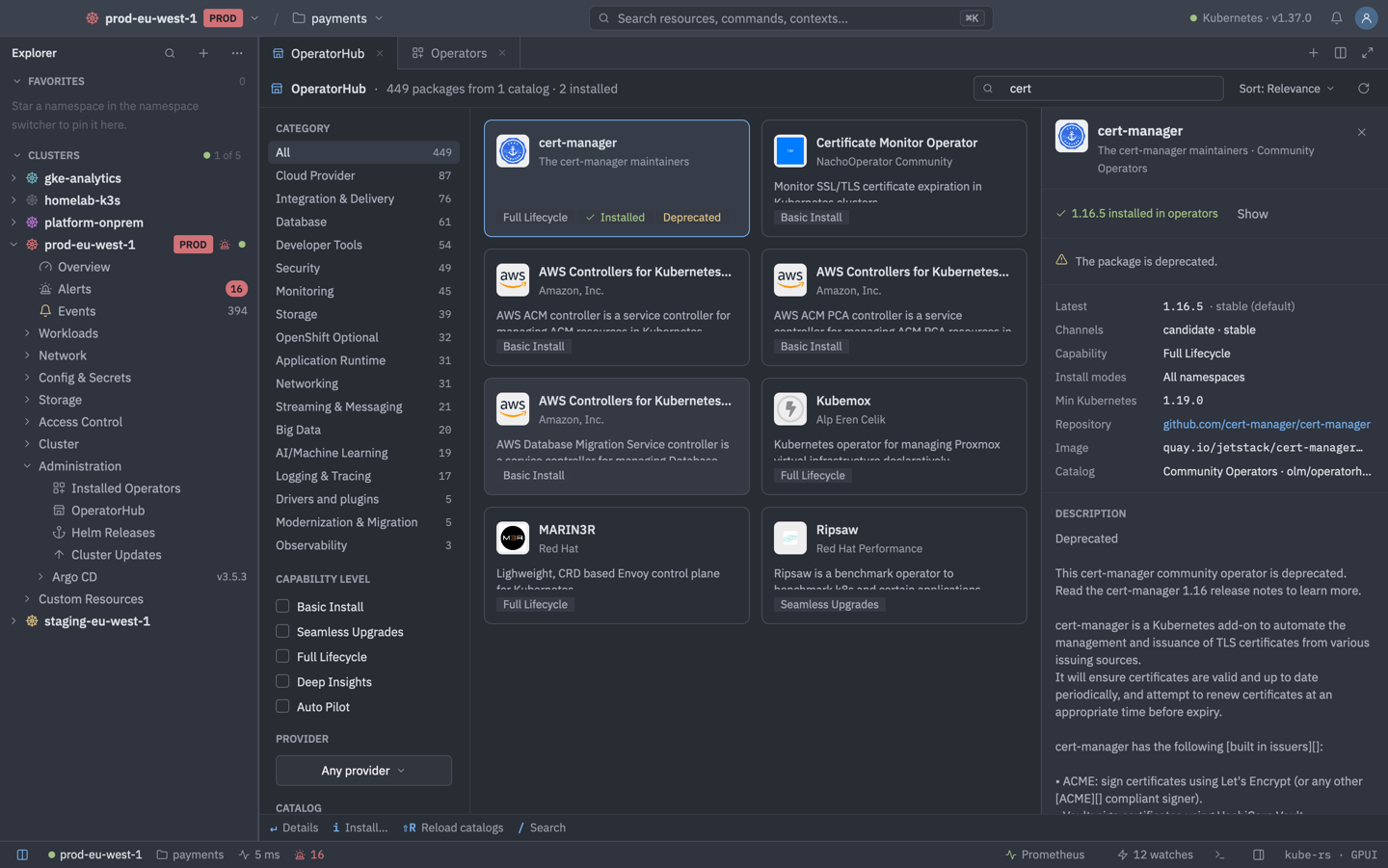Tick the Full Lifecycle checkbox
Image resolution: width=1388 pixels, height=868 pixels.
click(282, 656)
